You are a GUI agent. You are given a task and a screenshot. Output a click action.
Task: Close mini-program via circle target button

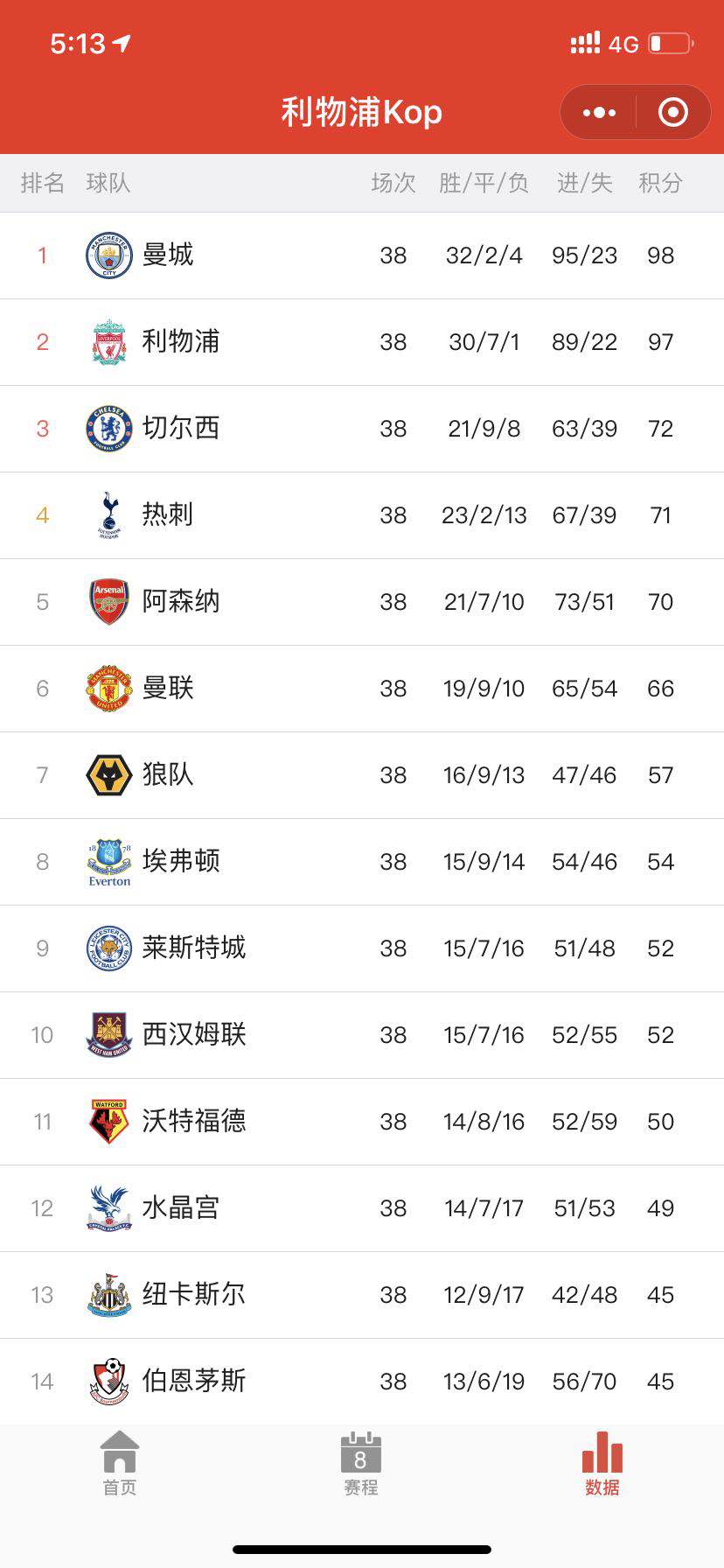672,112
